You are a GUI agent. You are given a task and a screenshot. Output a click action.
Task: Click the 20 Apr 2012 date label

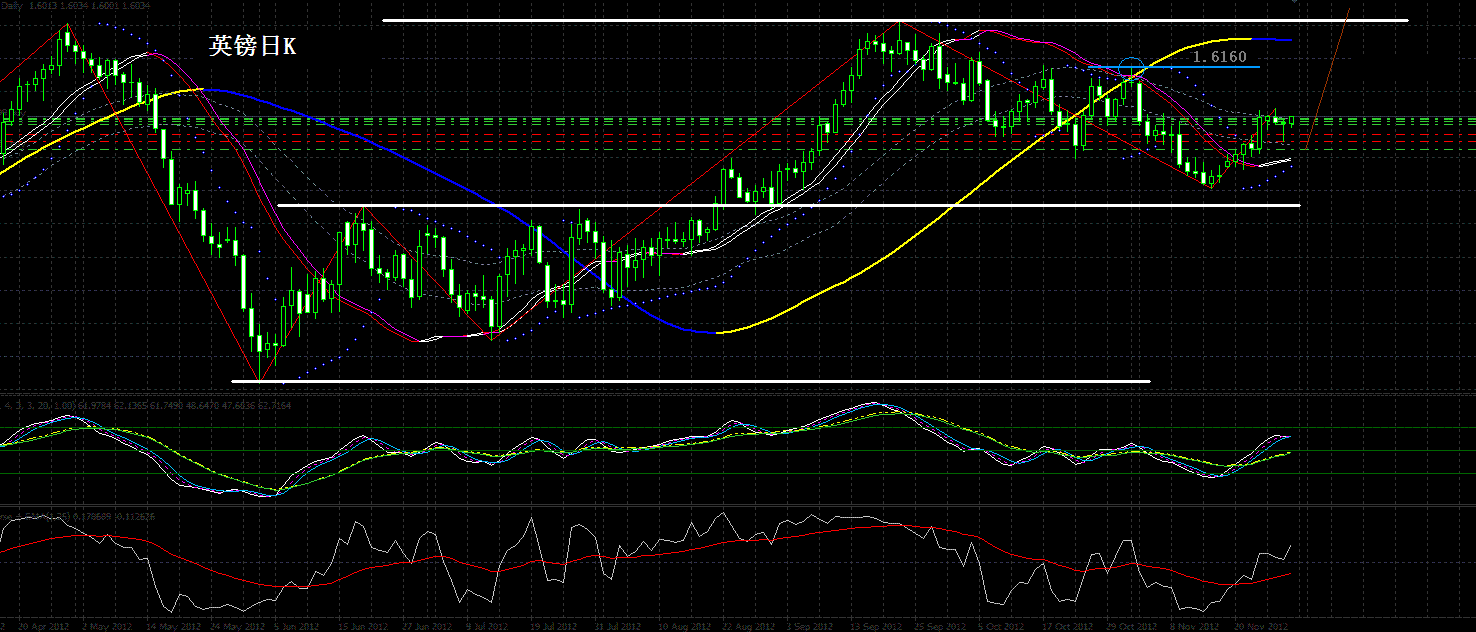[x=43, y=627]
